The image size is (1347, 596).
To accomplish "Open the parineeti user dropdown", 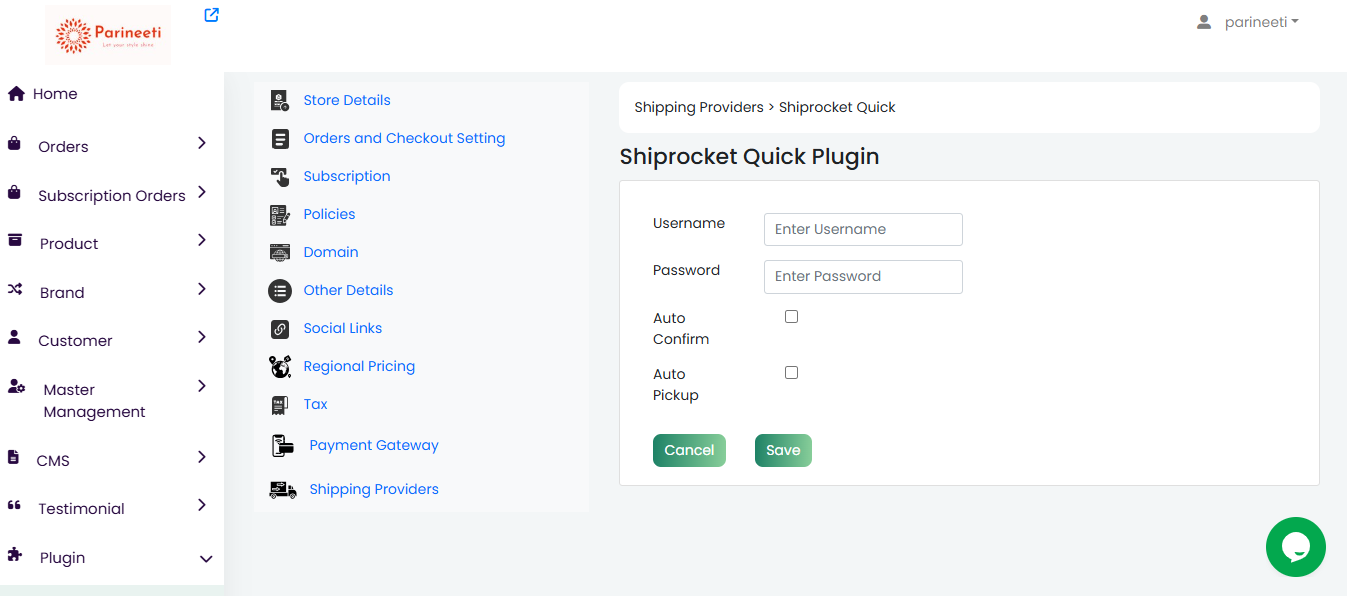I will [x=1249, y=22].
